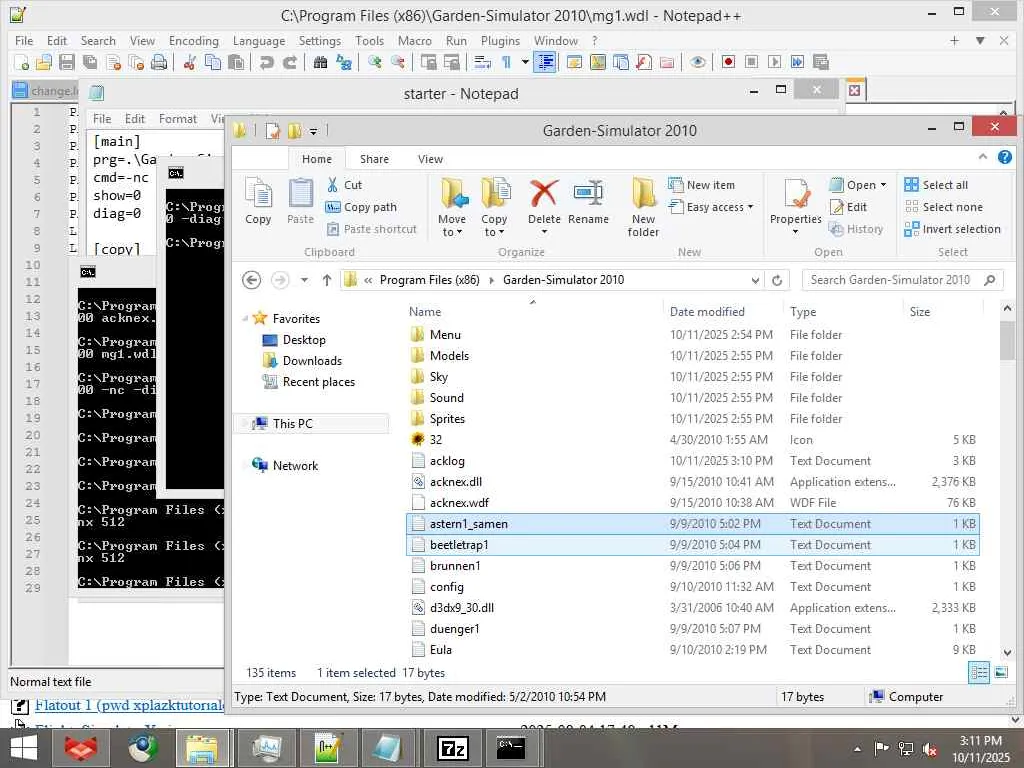Click New item in ribbon

pos(701,185)
